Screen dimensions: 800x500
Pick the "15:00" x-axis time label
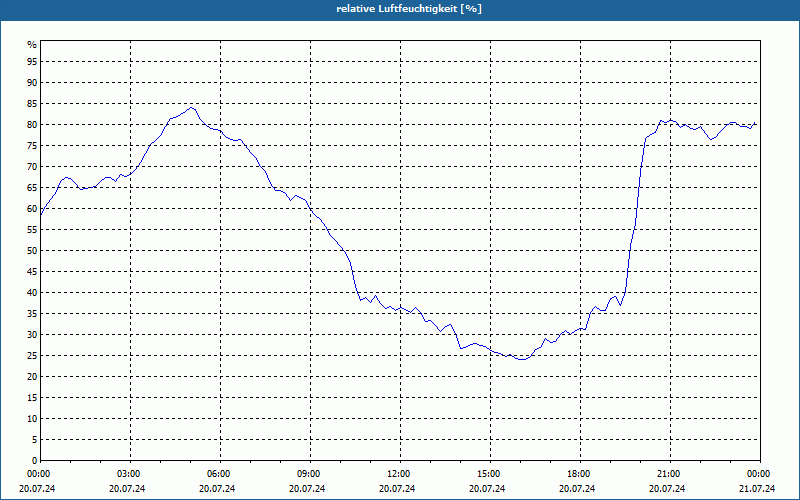(x=488, y=474)
